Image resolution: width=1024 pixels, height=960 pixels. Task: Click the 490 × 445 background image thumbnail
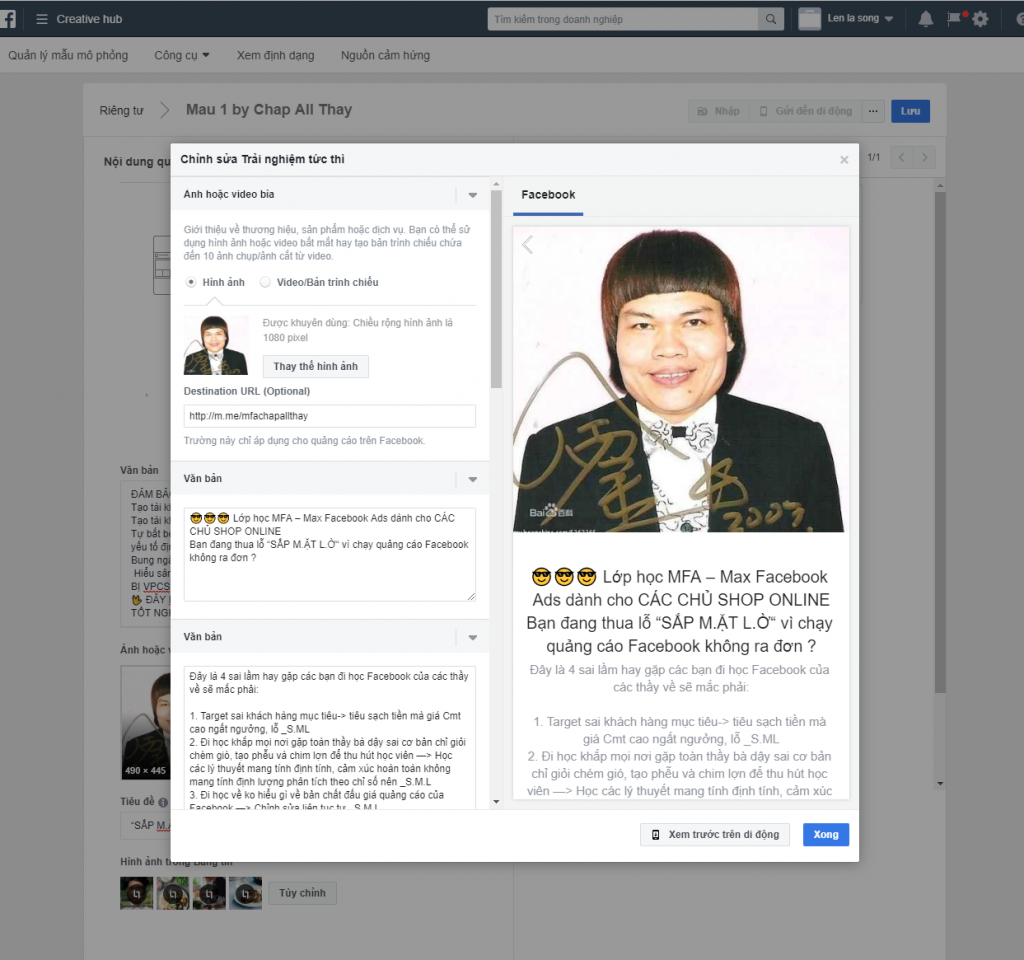[146, 723]
